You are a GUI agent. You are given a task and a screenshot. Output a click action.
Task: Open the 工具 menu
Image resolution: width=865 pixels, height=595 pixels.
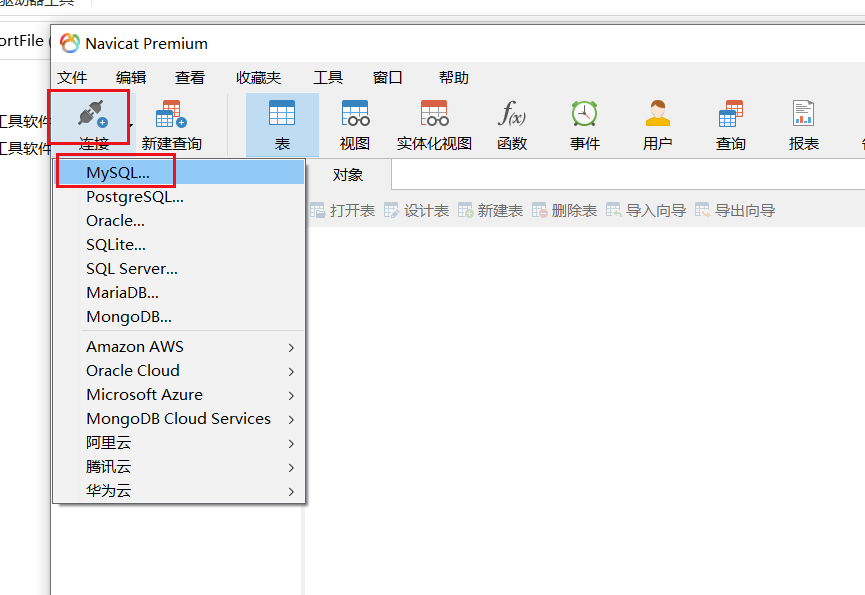click(328, 77)
